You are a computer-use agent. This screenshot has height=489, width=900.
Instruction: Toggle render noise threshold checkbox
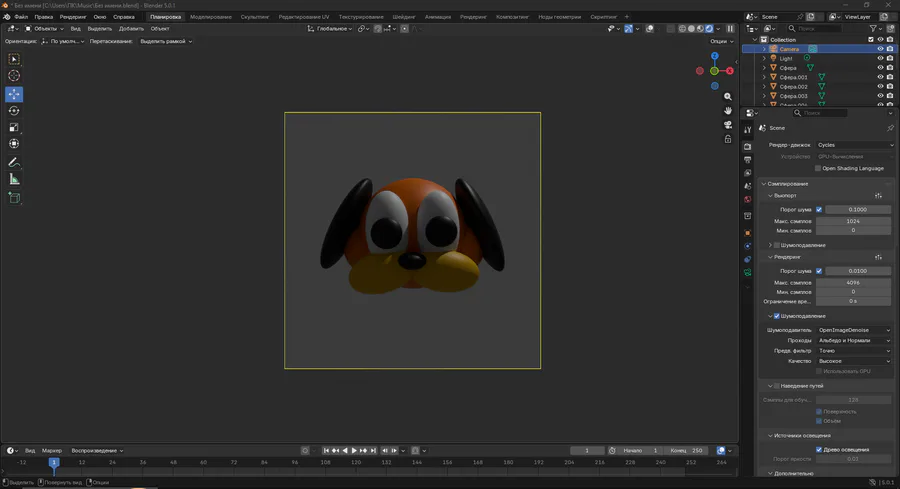tap(819, 271)
